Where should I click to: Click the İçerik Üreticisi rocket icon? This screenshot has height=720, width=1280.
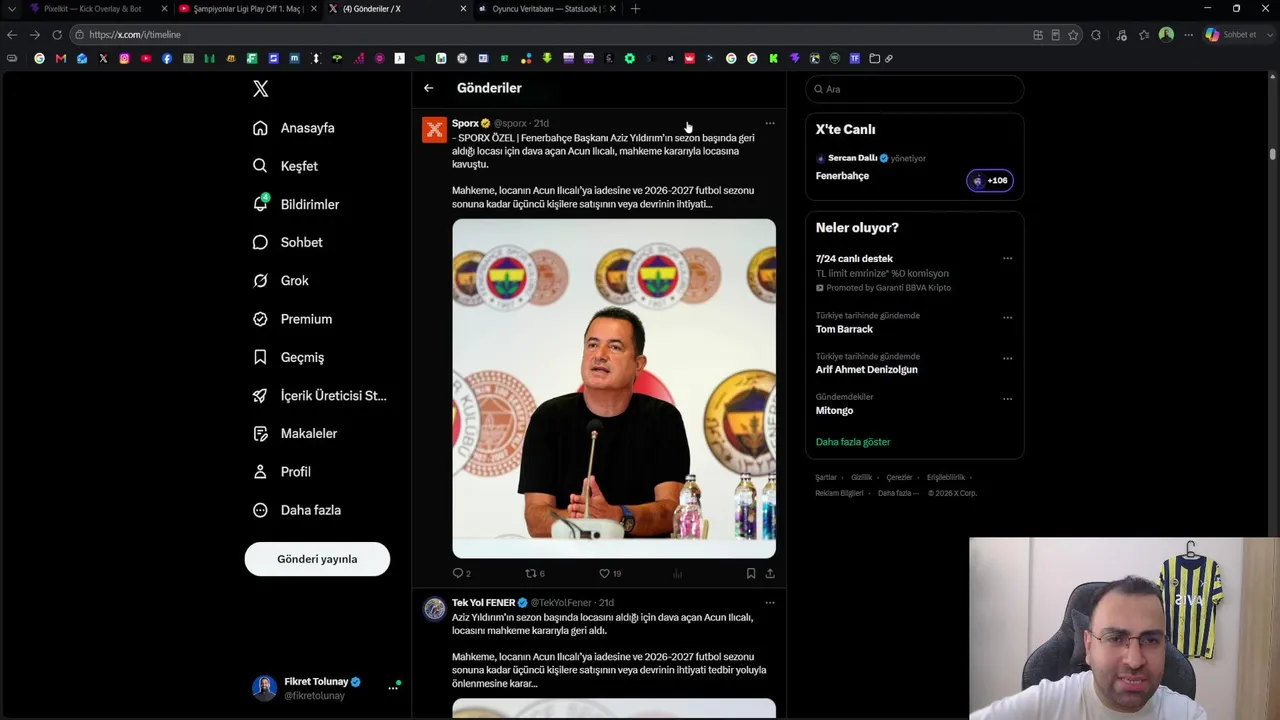[x=260, y=395]
